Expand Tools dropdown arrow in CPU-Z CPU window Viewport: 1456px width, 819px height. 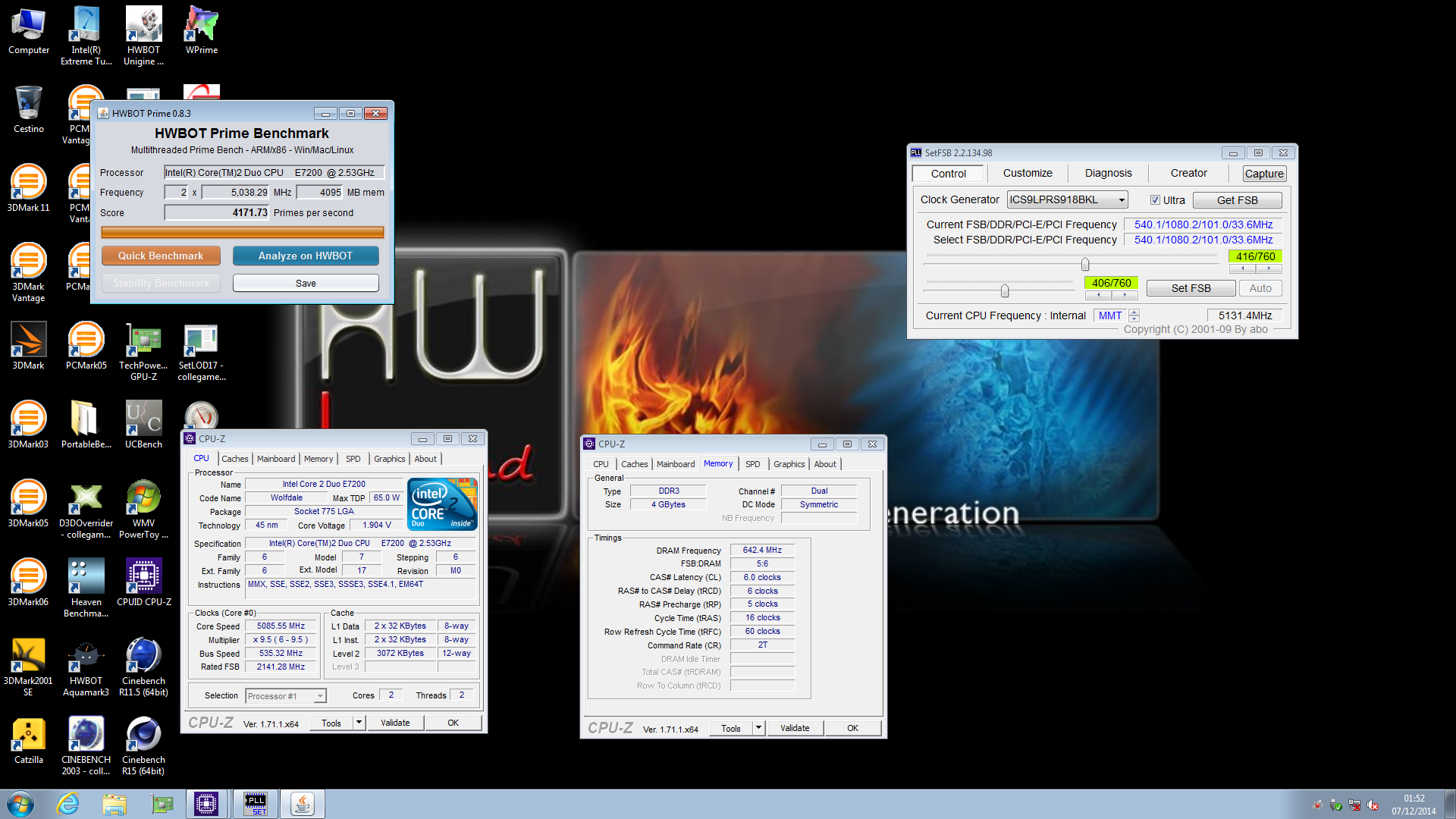tap(359, 723)
